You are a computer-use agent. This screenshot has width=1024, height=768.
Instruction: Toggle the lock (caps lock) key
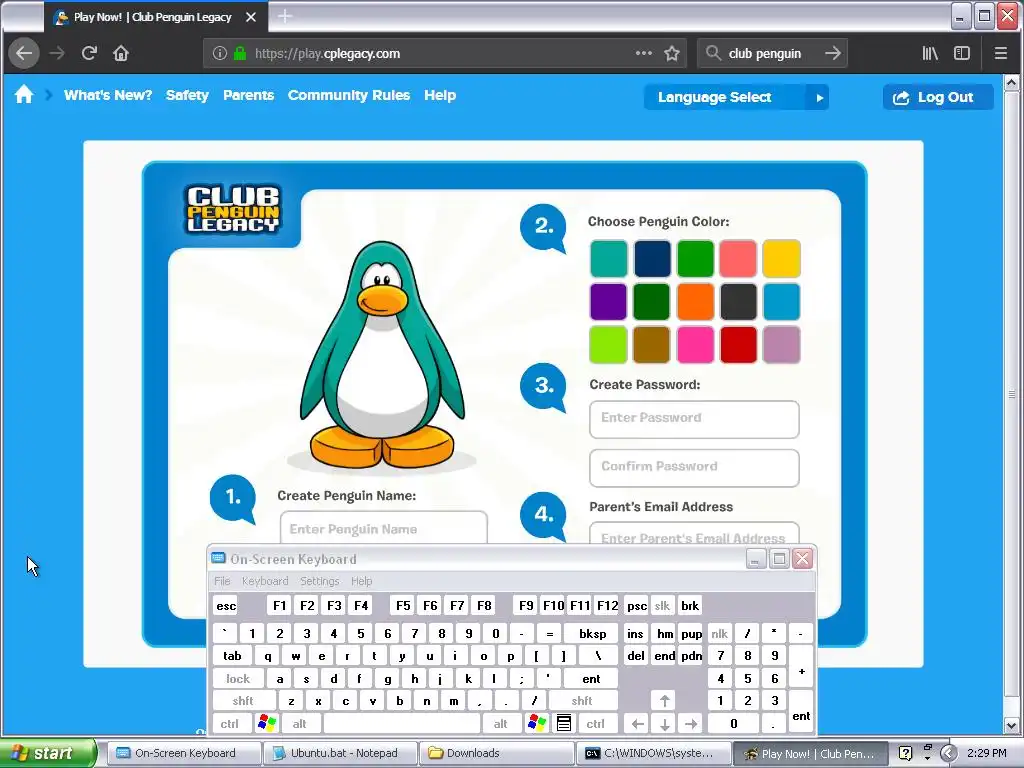pos(238,679)
